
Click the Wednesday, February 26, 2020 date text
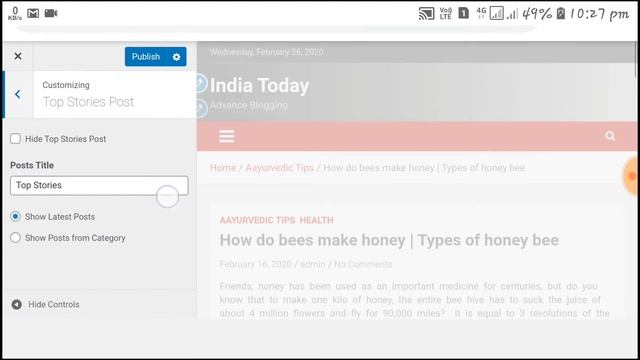(267, 52)
